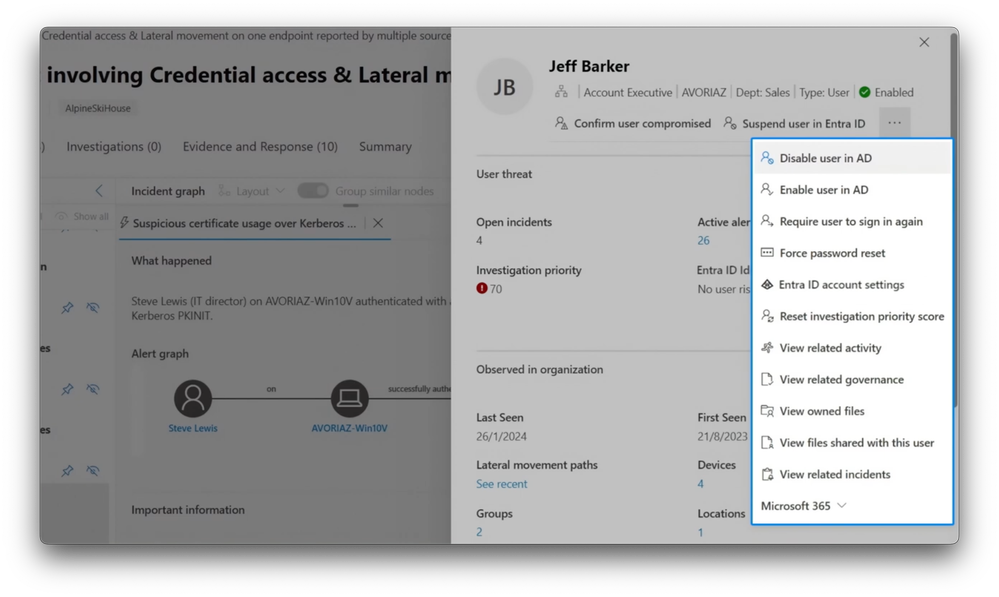Click the Last Seen date 26/1/2024

501,436
